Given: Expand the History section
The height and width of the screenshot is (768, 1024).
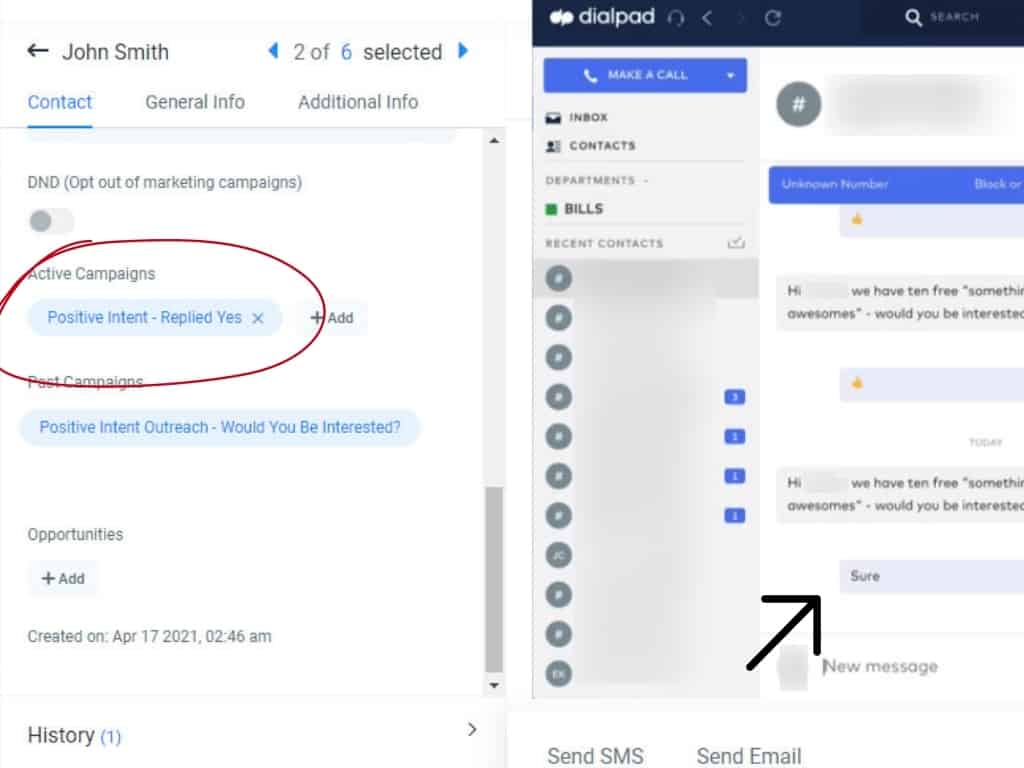Looking at the screenshot, I should coord(472,730).
